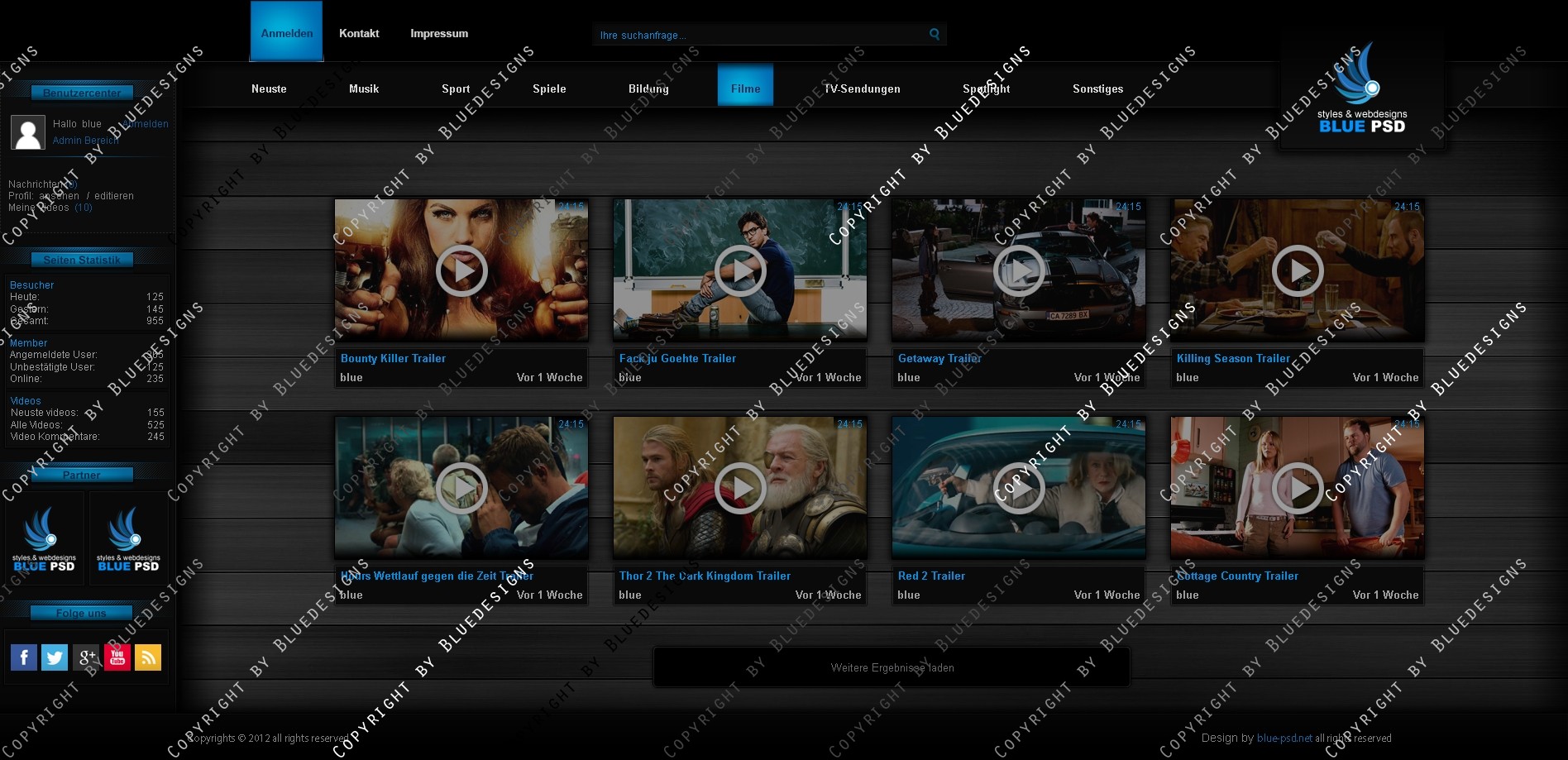Open the Google Plus social icon
This screenshot has height=760, width=1568.
pos(86,657)
